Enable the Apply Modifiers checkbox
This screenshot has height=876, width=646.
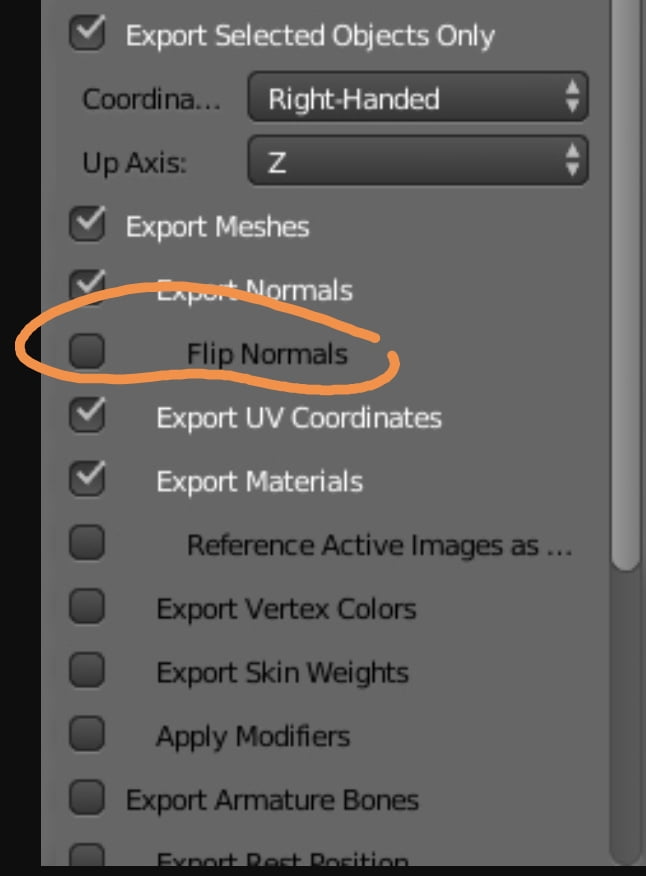click(x=87, y=736)
